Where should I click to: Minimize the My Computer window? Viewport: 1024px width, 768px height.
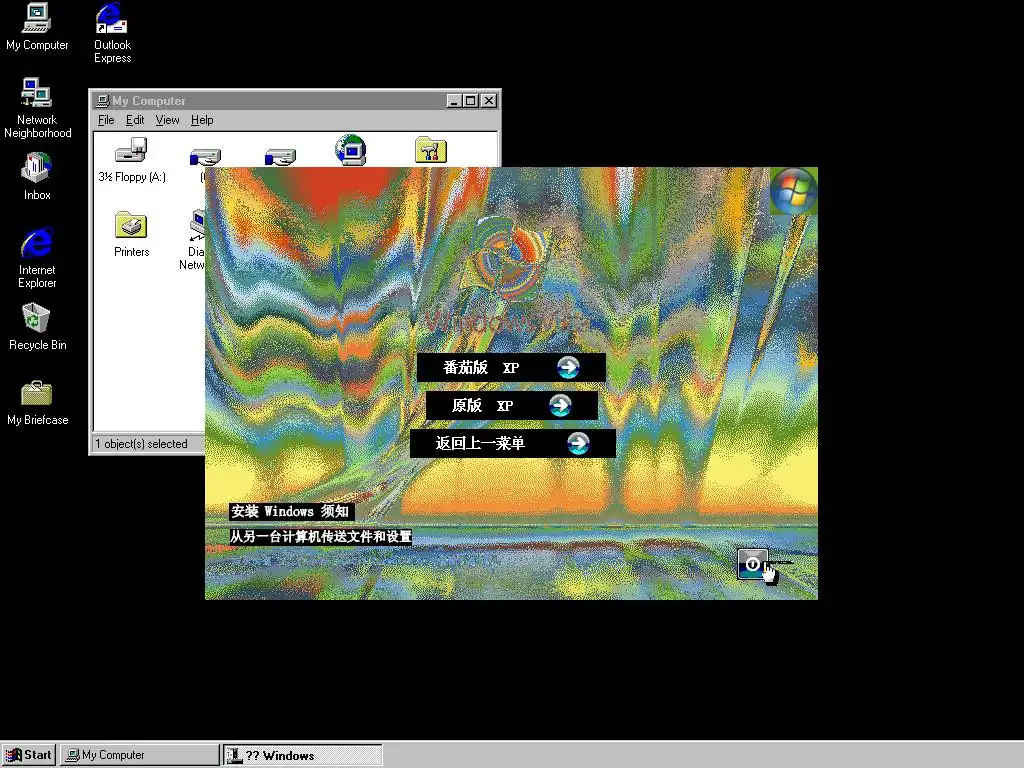[x=454, y=101]
